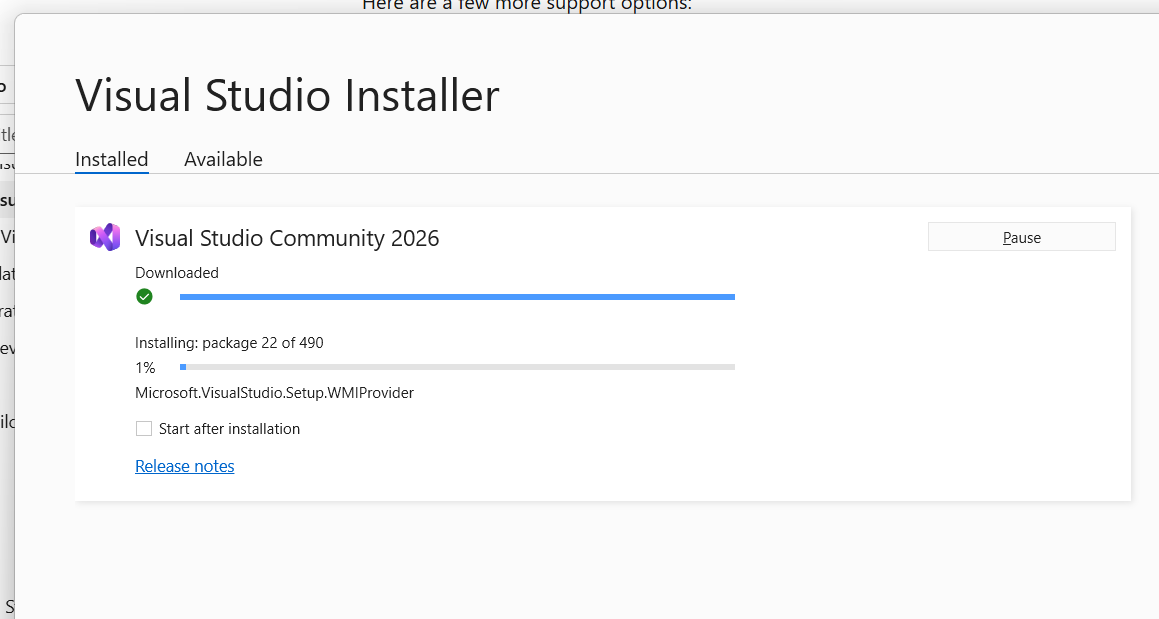The width and height of the screenshot is (1159, 619).
Task: Click the 1% progress percentage label
Action: [x=145, y=367]
